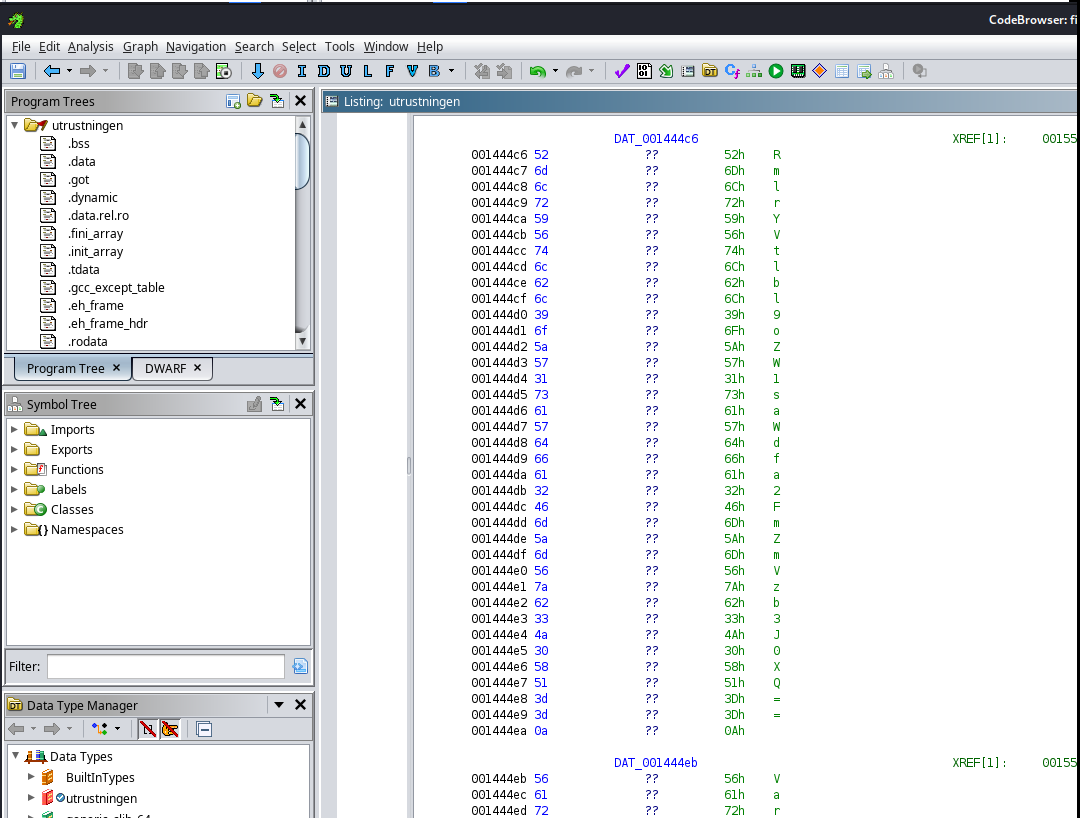This screenshot has width=1080, height=818.
Task: Select the .rodata section in Program Trees
Action: (x=87, y=341)
